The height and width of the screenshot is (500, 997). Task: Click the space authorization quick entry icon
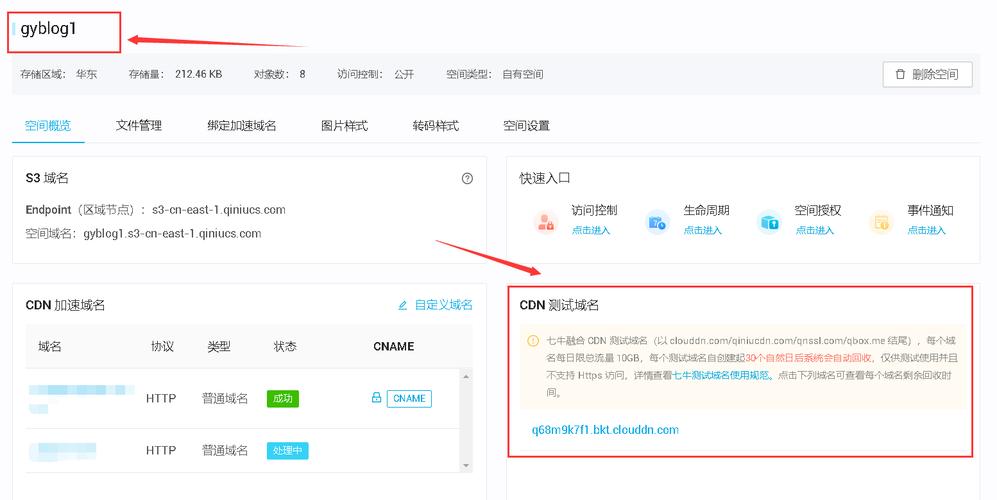point(769,223)
